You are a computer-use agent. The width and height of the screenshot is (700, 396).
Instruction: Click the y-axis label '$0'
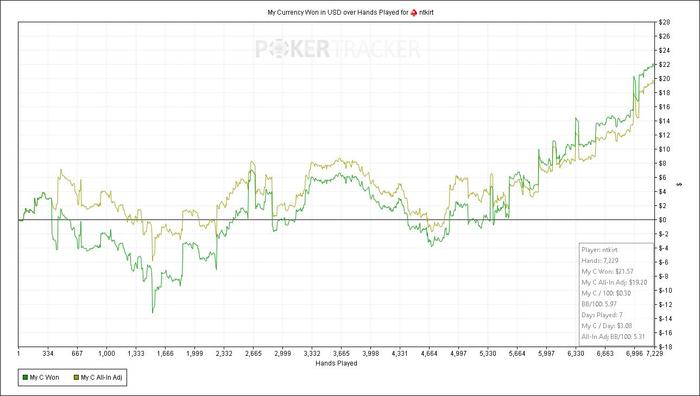click(663, 220)
